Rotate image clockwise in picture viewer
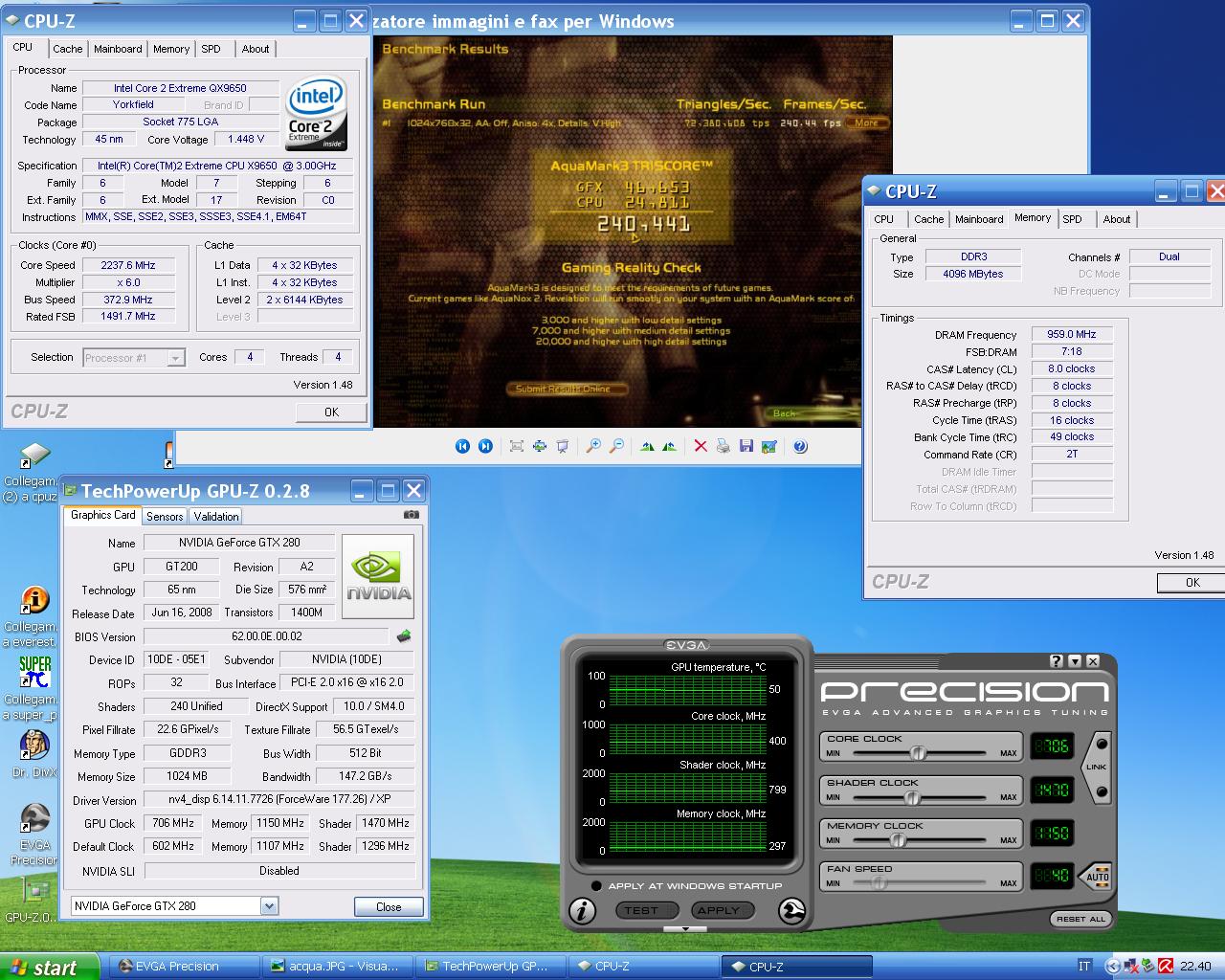Viewport: 1225px width, 980px height. [647, 446]
